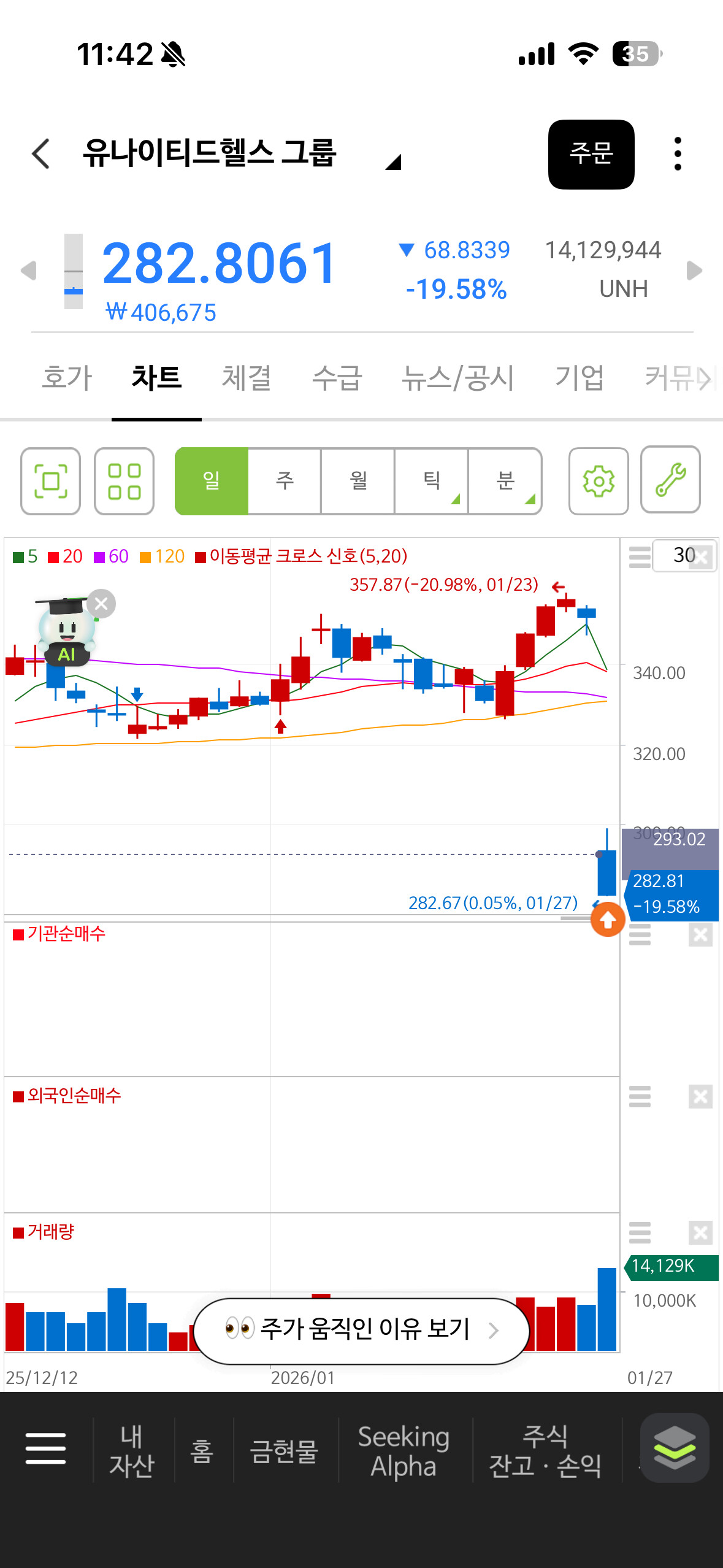Select the 차트 tab
Viewport: 723px width, 1568px height.
(156, 377)
